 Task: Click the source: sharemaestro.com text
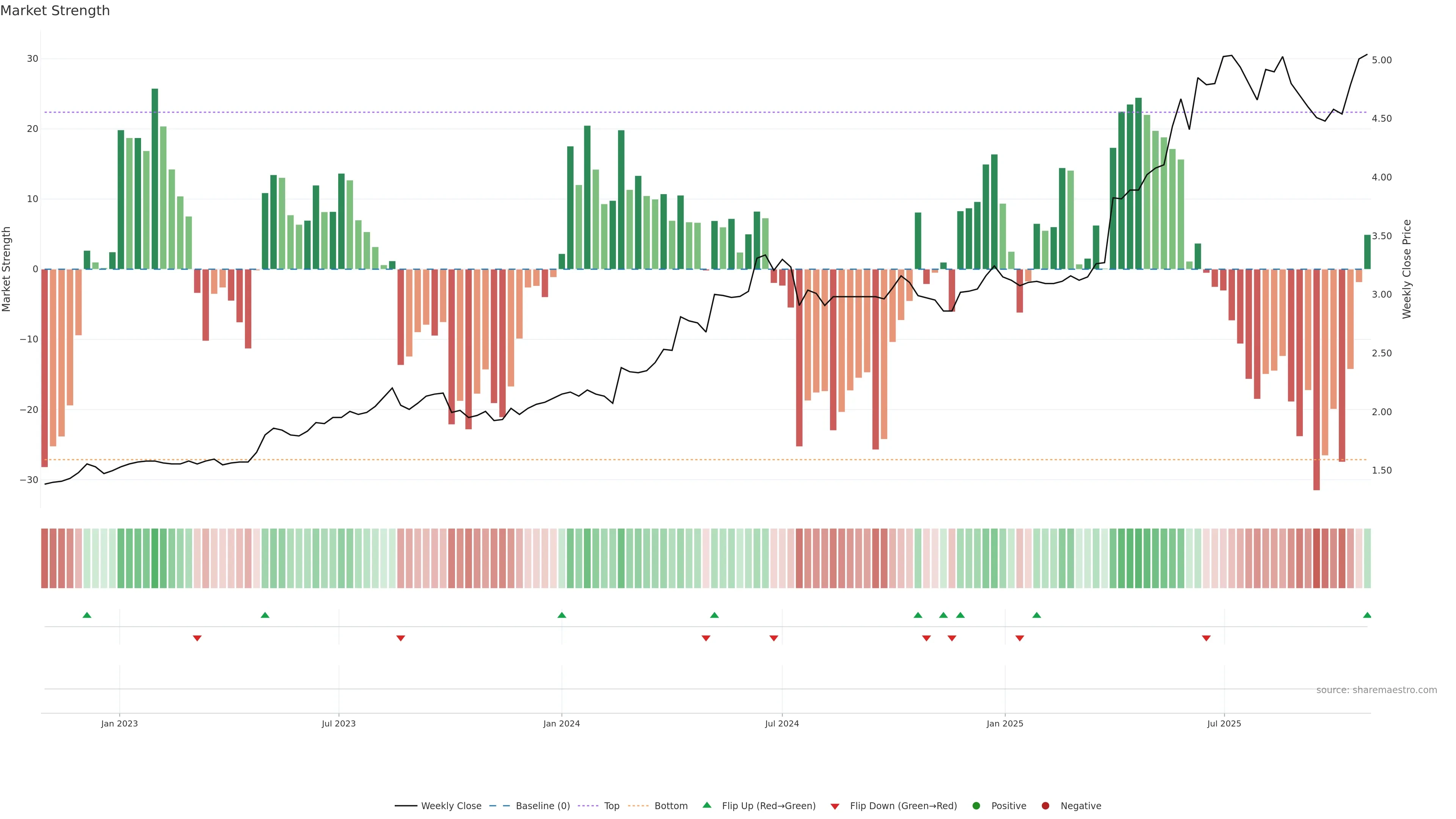coord(1376,690)
